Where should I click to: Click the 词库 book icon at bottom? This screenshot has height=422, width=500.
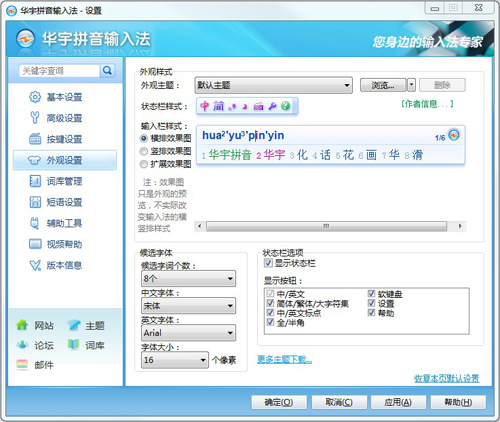73,344
